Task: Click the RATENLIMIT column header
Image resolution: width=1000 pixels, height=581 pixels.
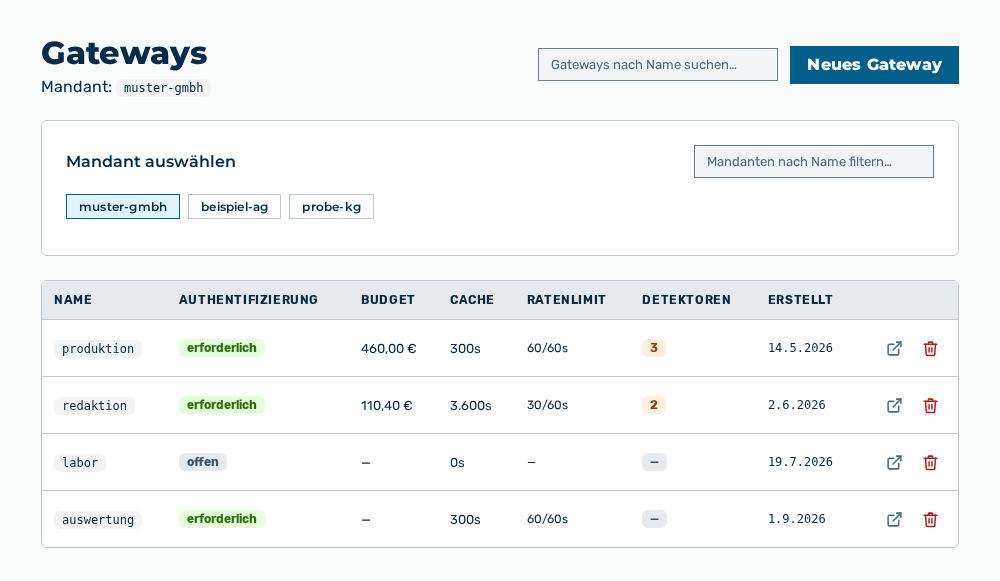Action: coord(566,300)
